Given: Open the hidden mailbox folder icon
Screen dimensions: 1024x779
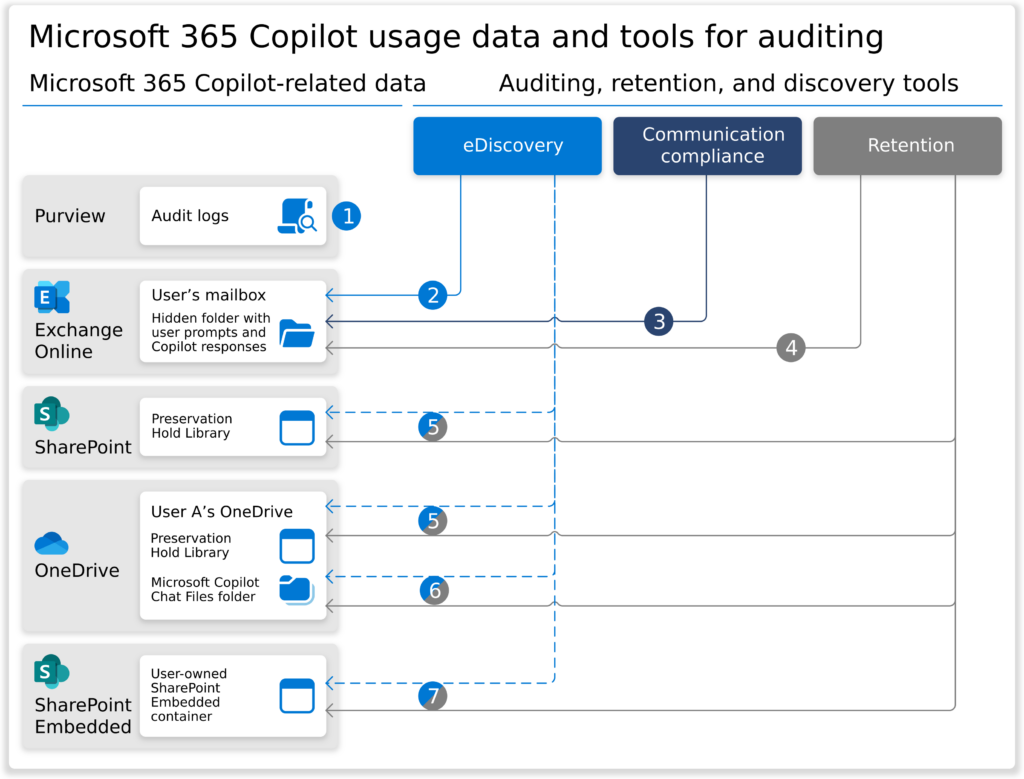Looking at the screenshot, I should [296, 333].
